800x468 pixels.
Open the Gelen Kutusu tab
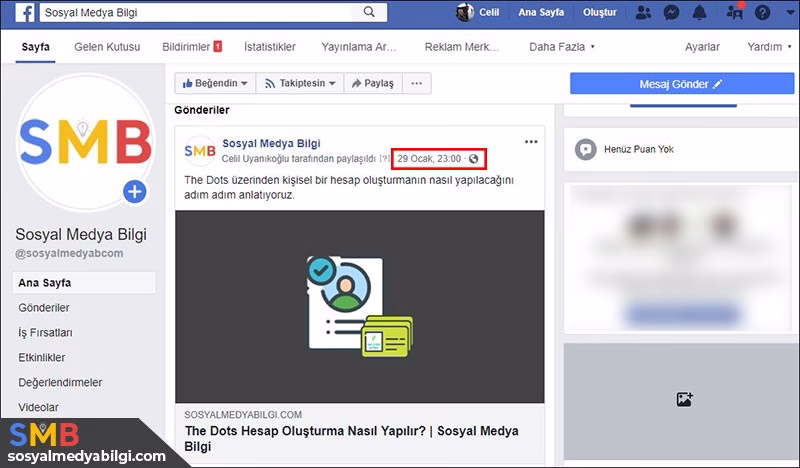tap(107, 47)
